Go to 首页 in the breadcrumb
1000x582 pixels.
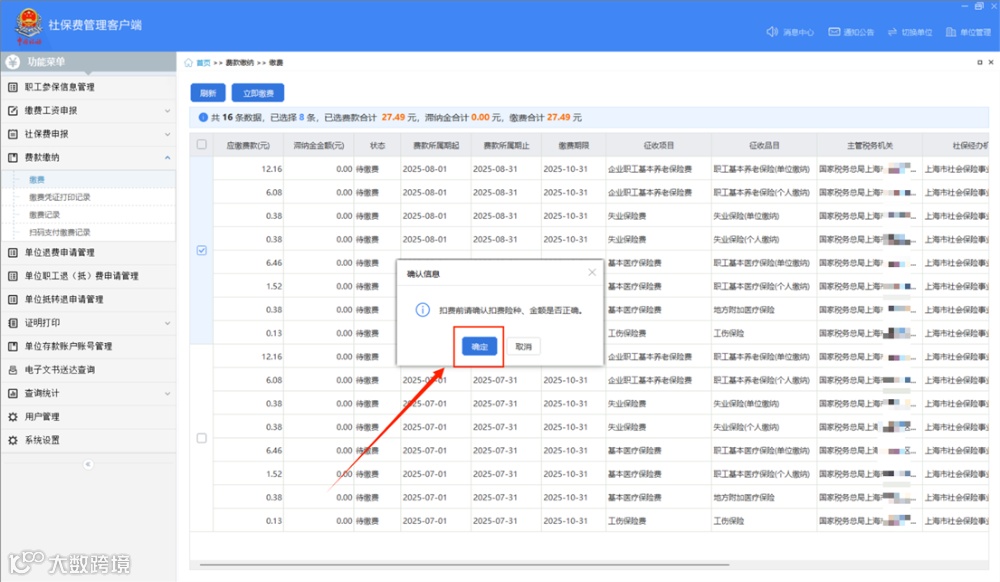(x=203, y=62)
